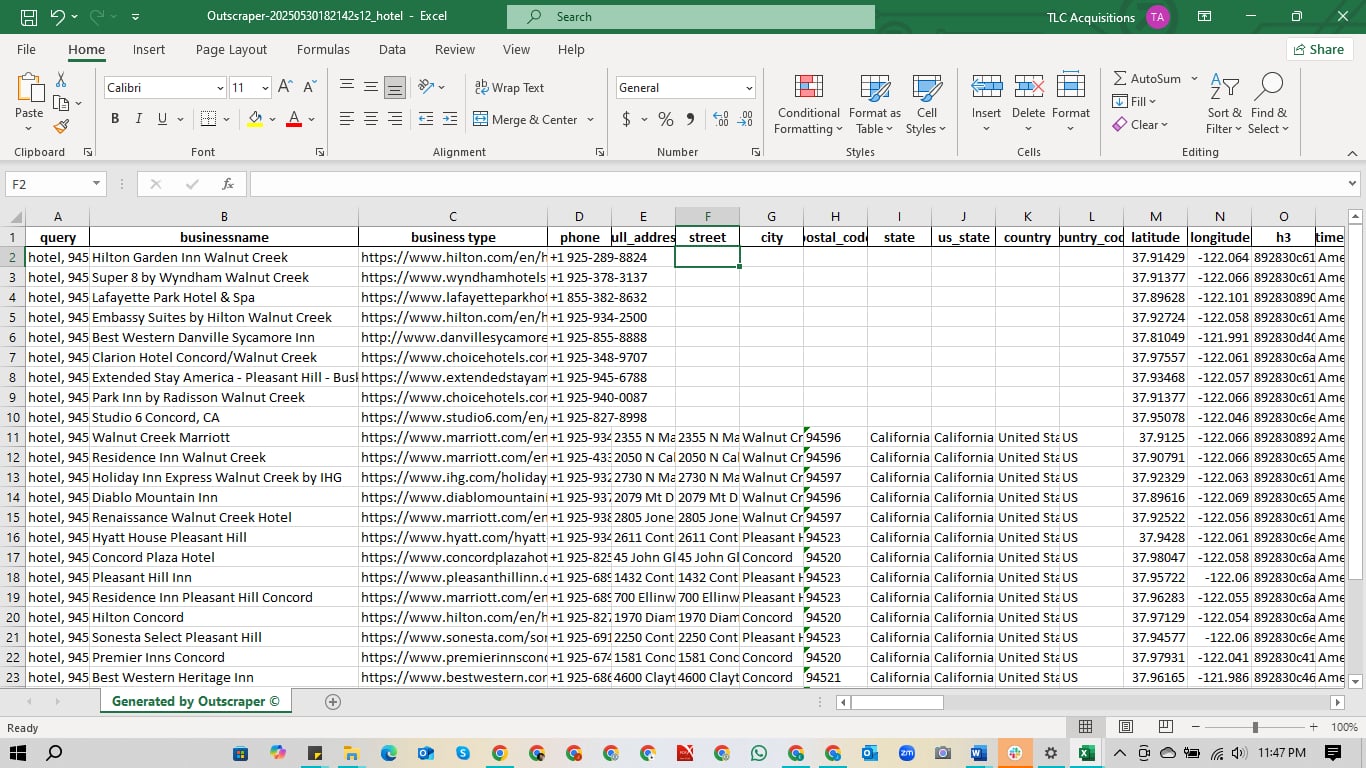Open the Formulas ribbon tab

(323, 50)
